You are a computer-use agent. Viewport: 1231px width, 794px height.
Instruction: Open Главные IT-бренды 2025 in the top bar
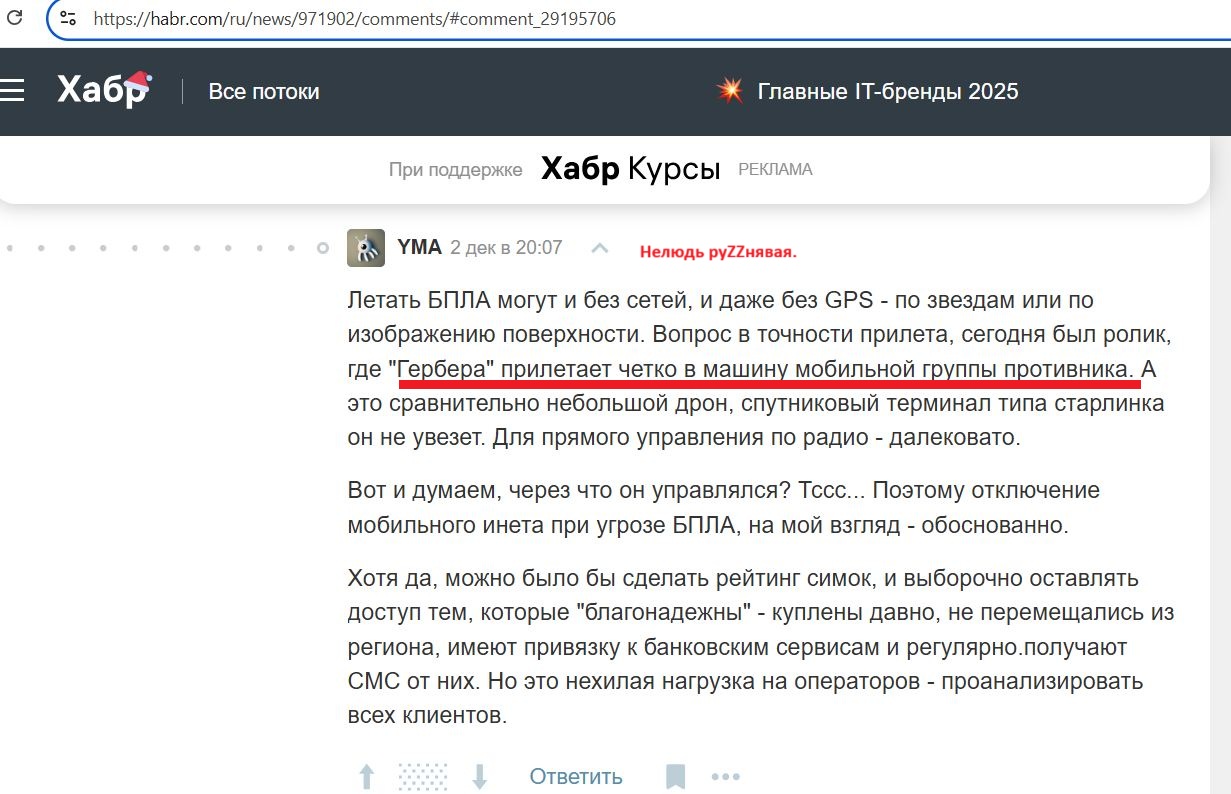click(887, 91)
